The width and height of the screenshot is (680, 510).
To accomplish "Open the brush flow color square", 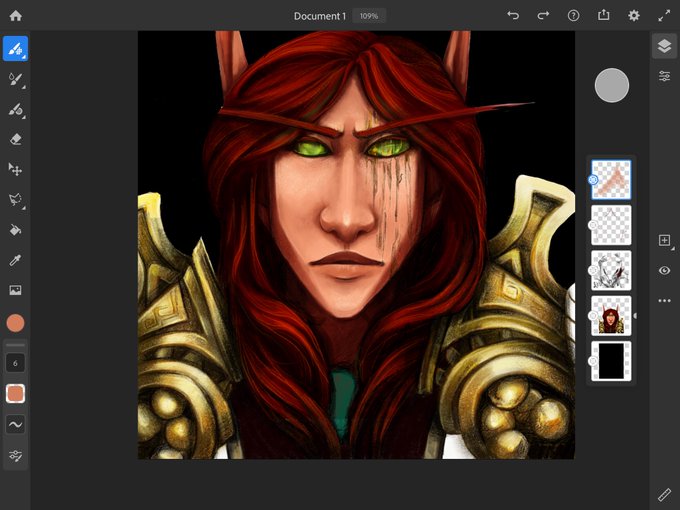I will coord(16,394).
